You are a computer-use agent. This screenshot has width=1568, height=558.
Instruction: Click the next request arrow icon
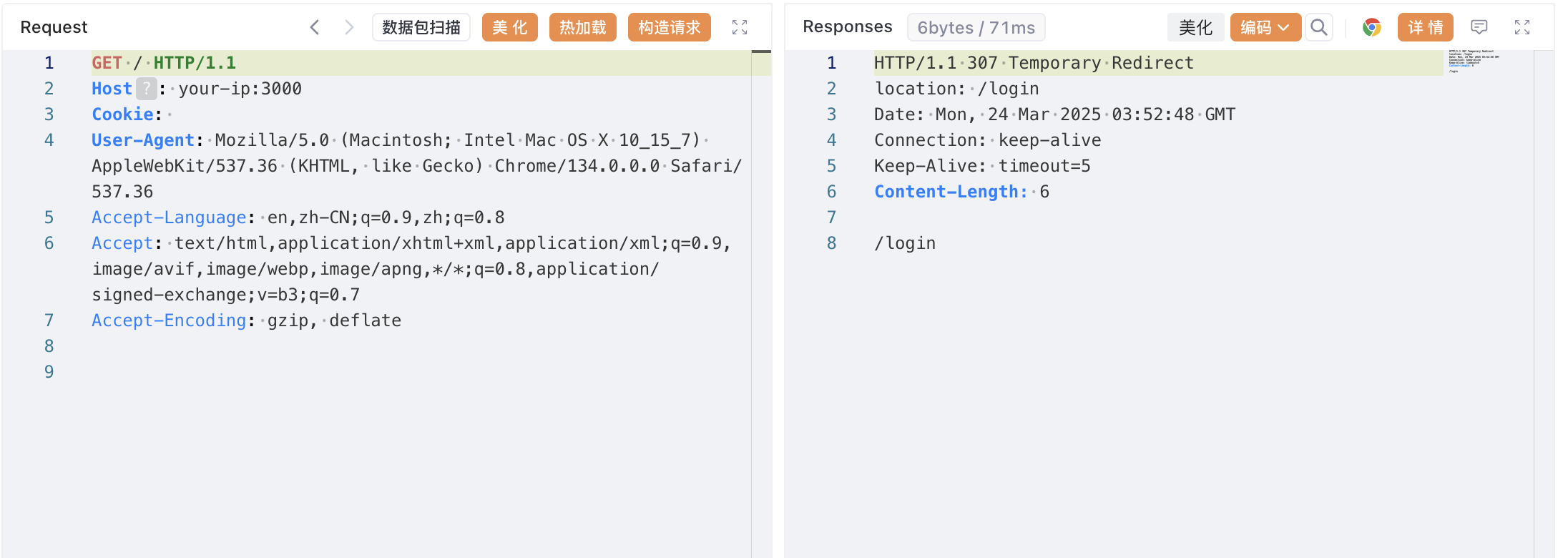tap(348, 27)
